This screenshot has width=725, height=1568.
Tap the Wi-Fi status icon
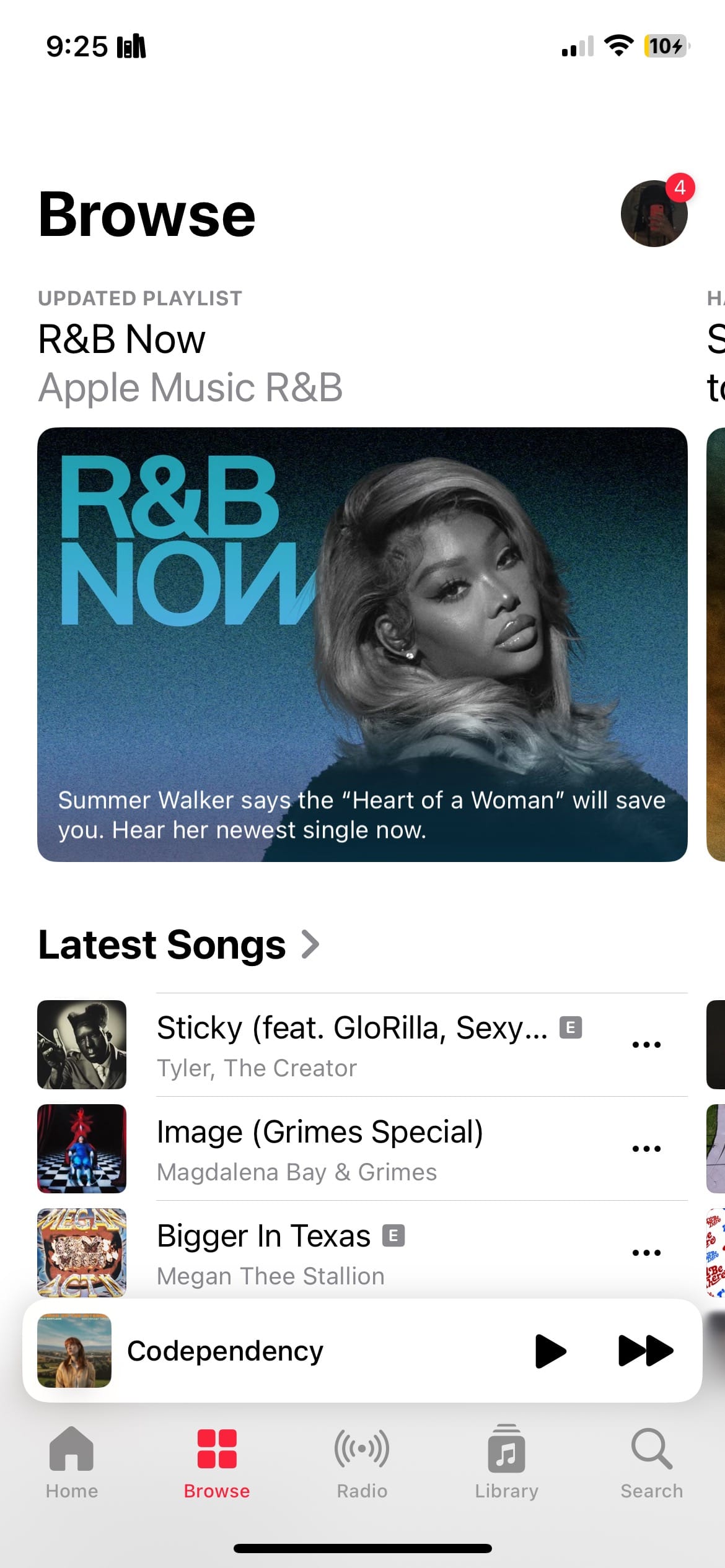(618, 46)
